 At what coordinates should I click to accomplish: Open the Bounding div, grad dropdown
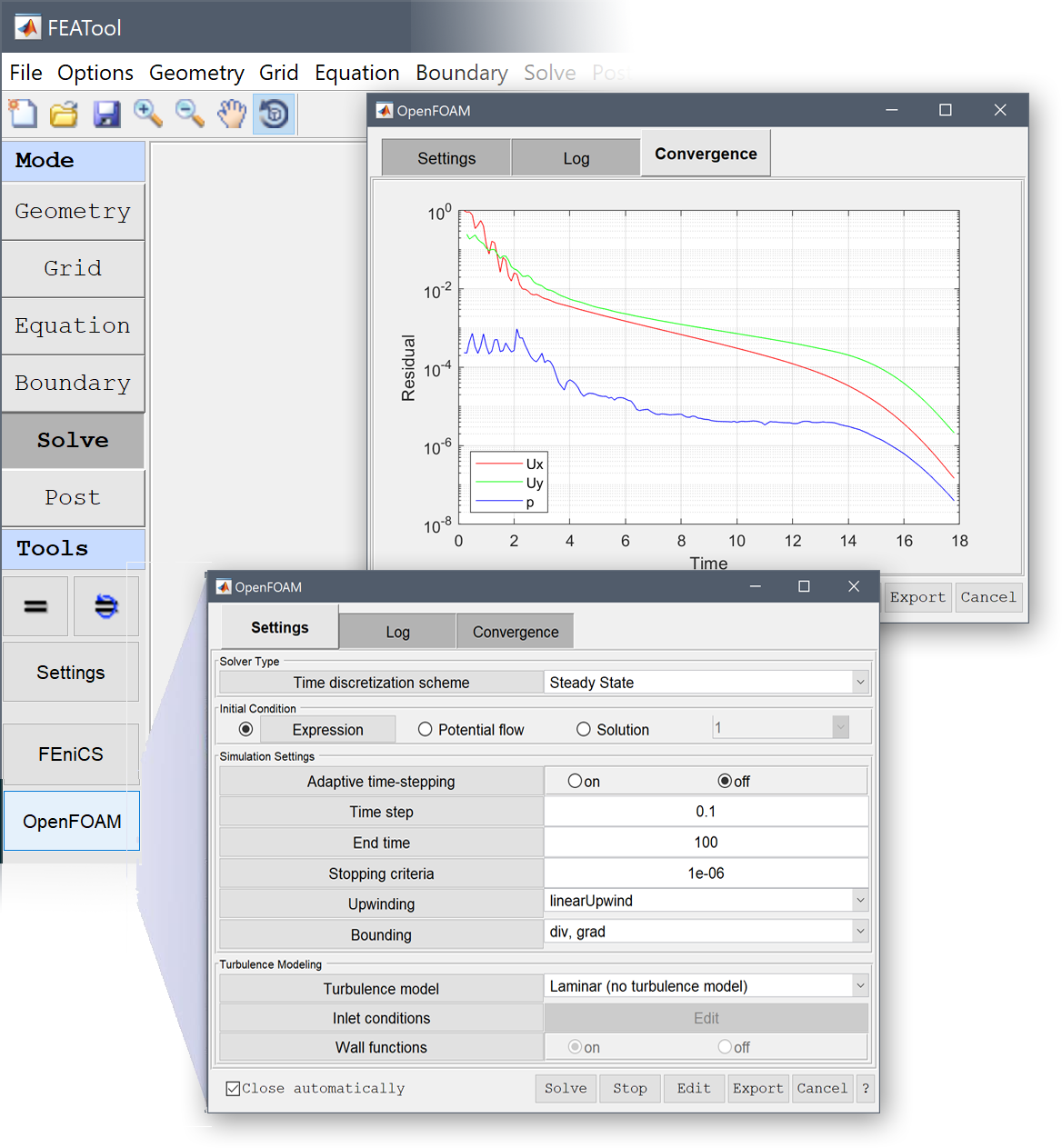[x=706, y=932]
